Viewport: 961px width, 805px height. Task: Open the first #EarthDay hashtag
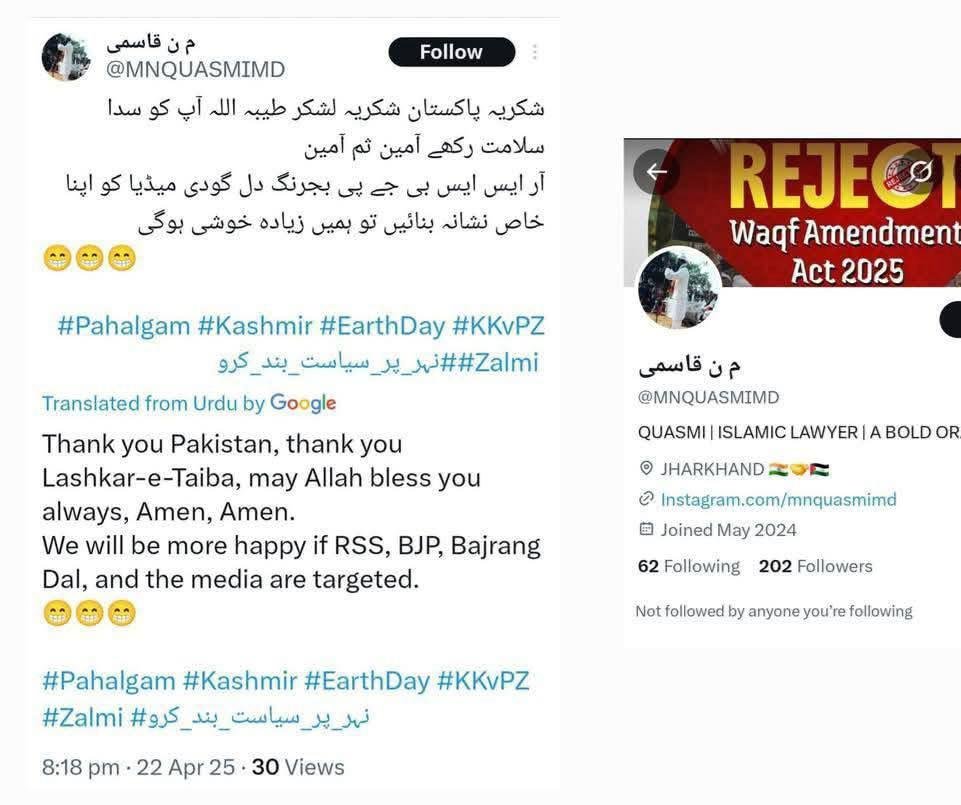[x=382, y=326]
